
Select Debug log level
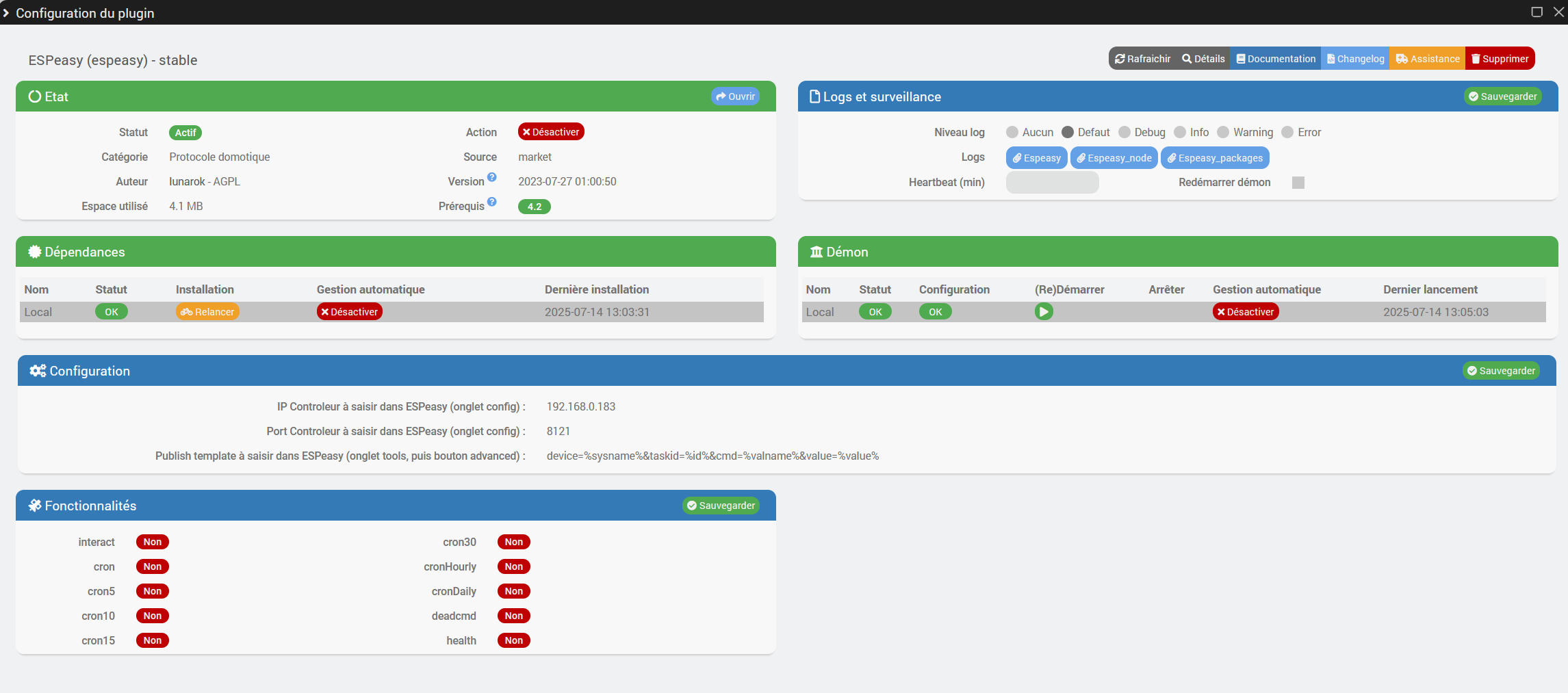point(1124,132)
